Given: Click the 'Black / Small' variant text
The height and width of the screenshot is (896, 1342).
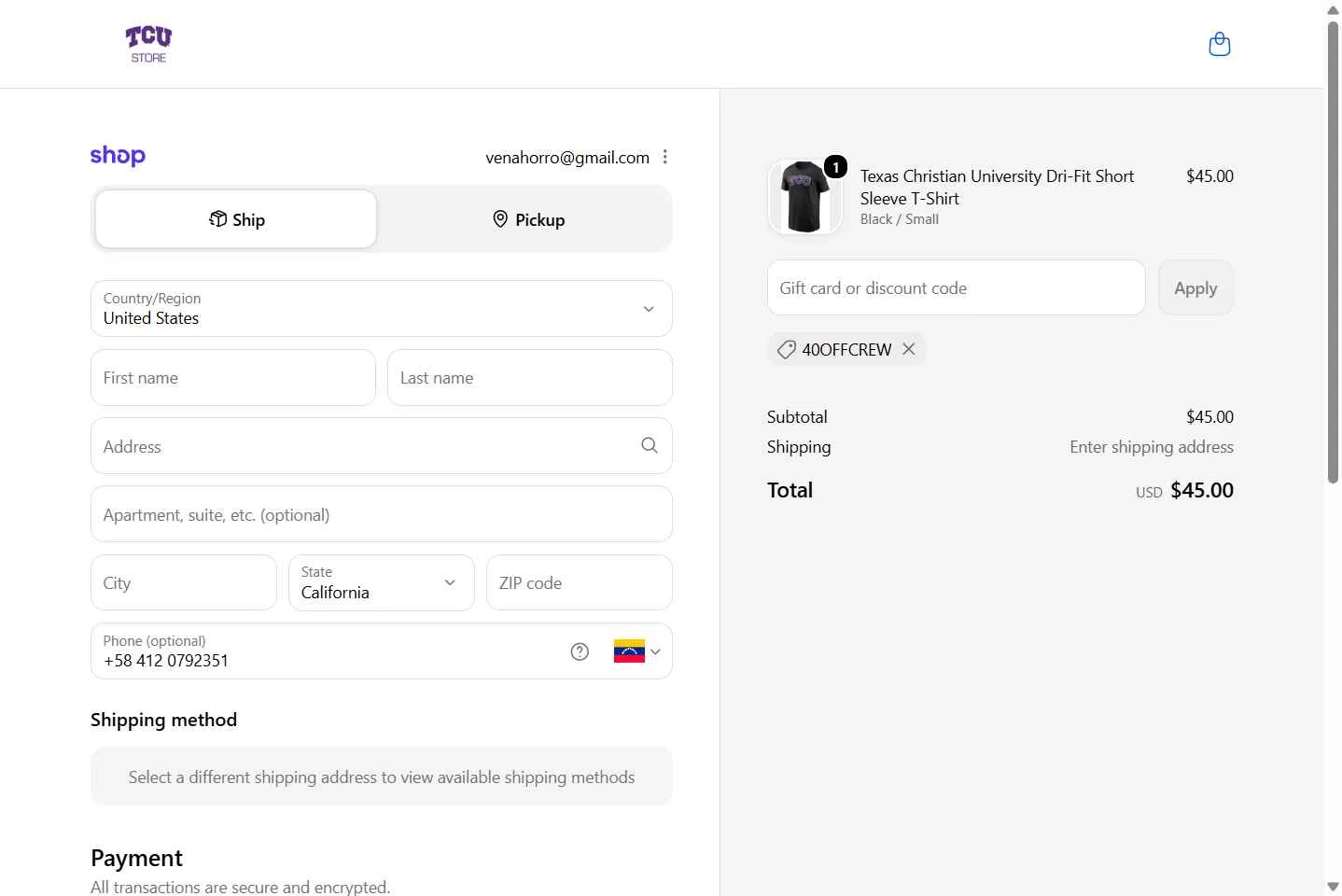Looking at the screenshot, I should pos(900,219).
